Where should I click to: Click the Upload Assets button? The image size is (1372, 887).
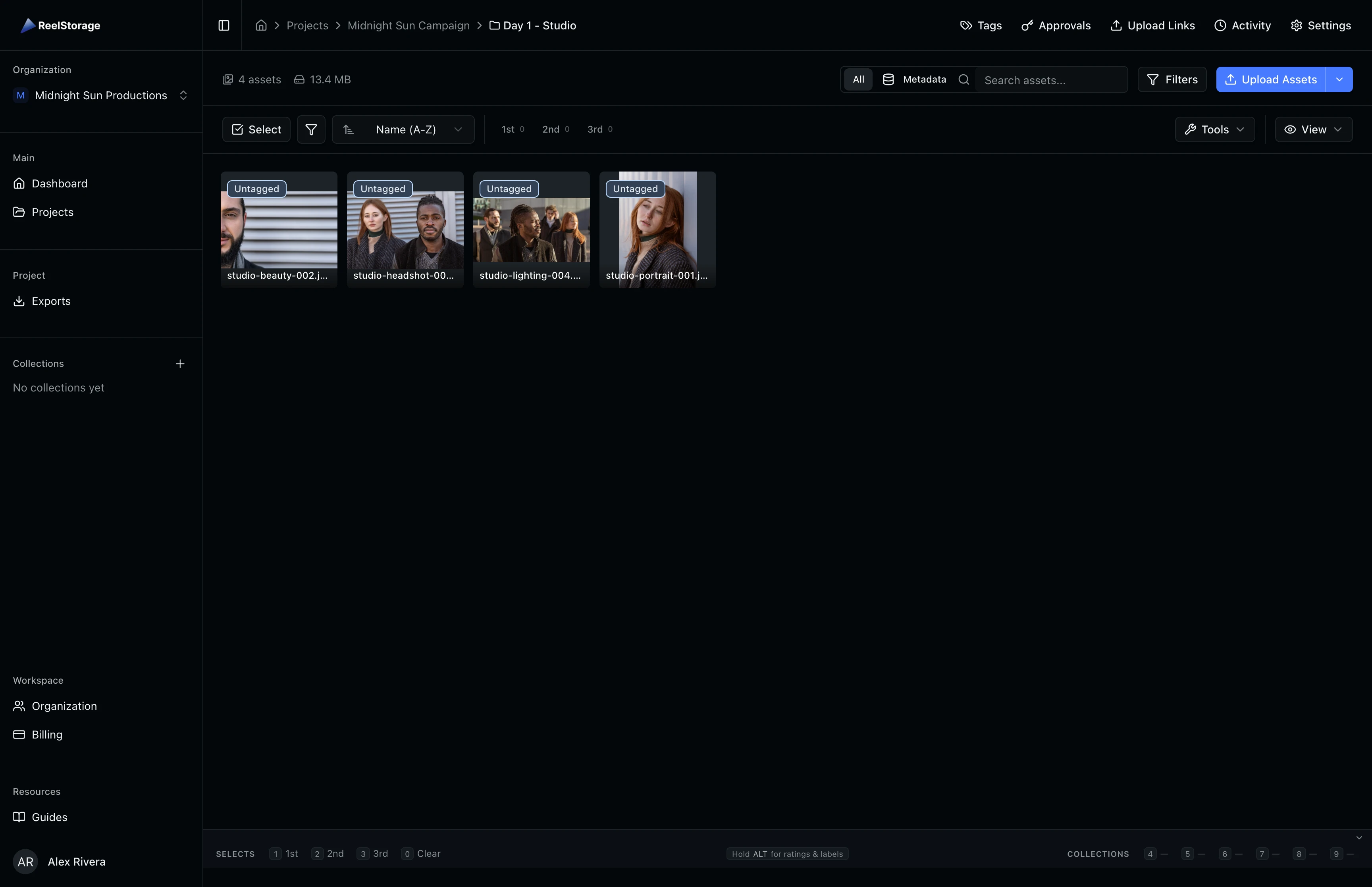tap(1271, 79)
